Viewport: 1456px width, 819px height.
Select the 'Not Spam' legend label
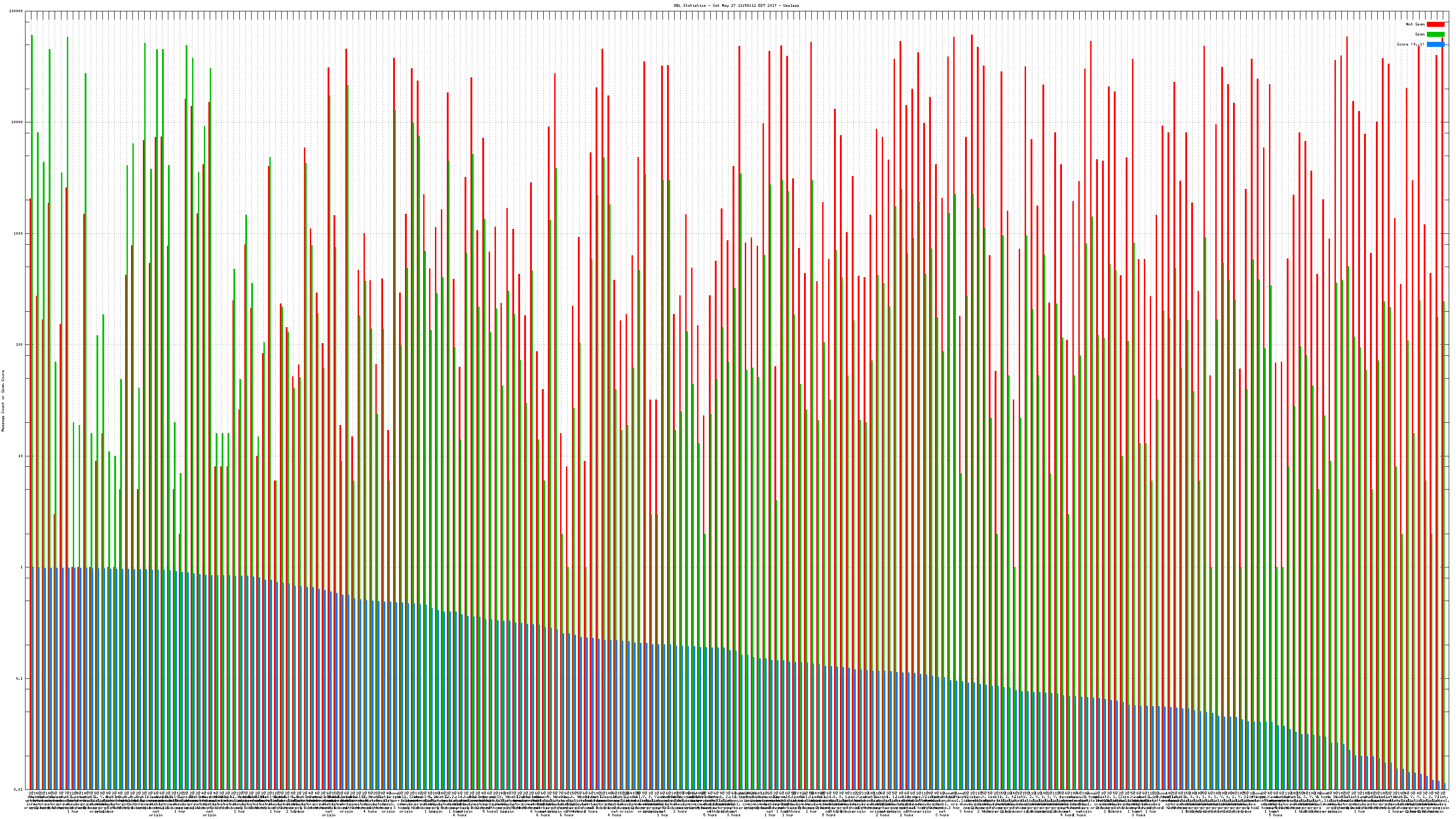1416,24
